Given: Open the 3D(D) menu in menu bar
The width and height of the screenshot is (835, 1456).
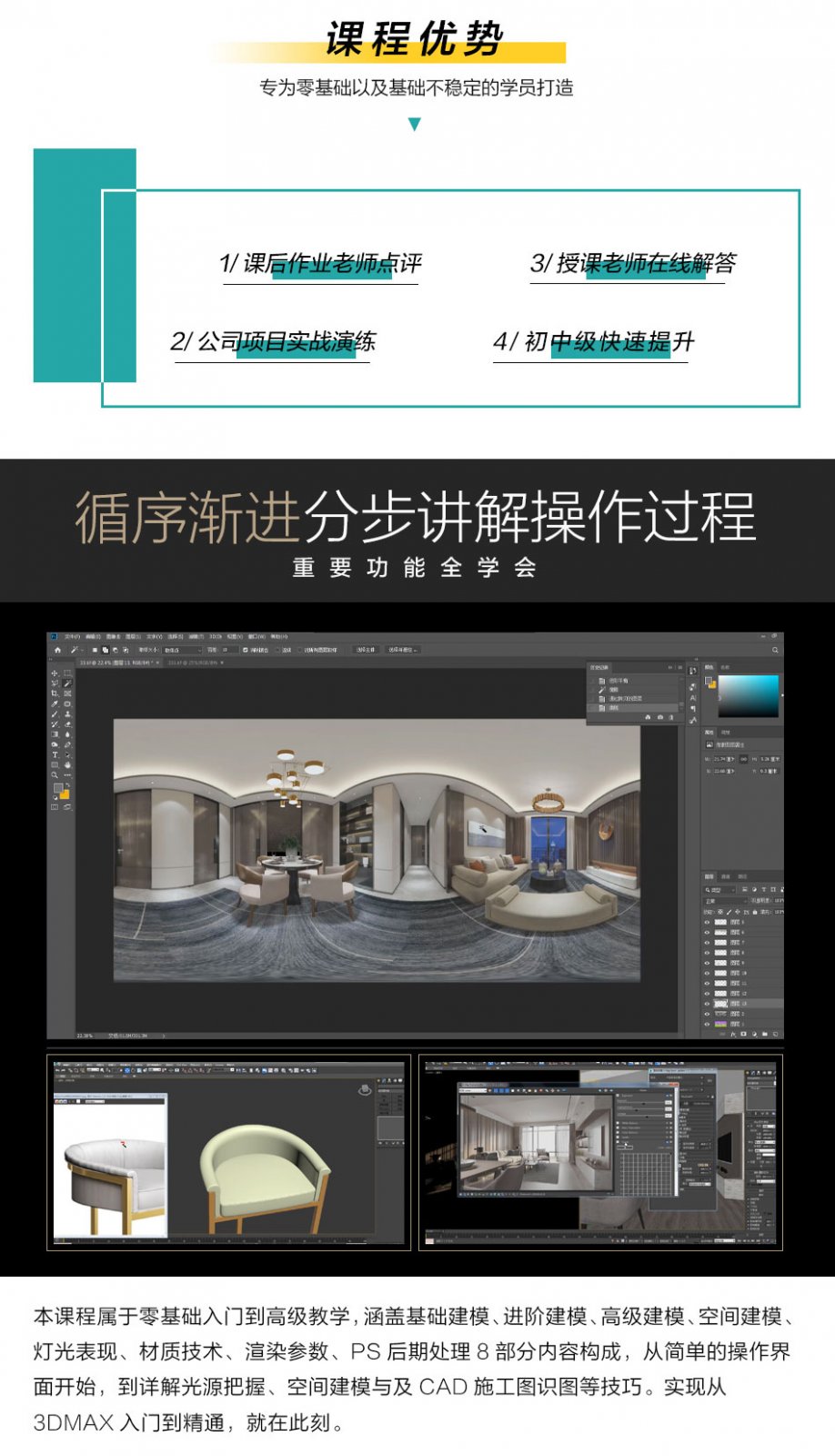Looking at the screenshot, I should point(216,636).
